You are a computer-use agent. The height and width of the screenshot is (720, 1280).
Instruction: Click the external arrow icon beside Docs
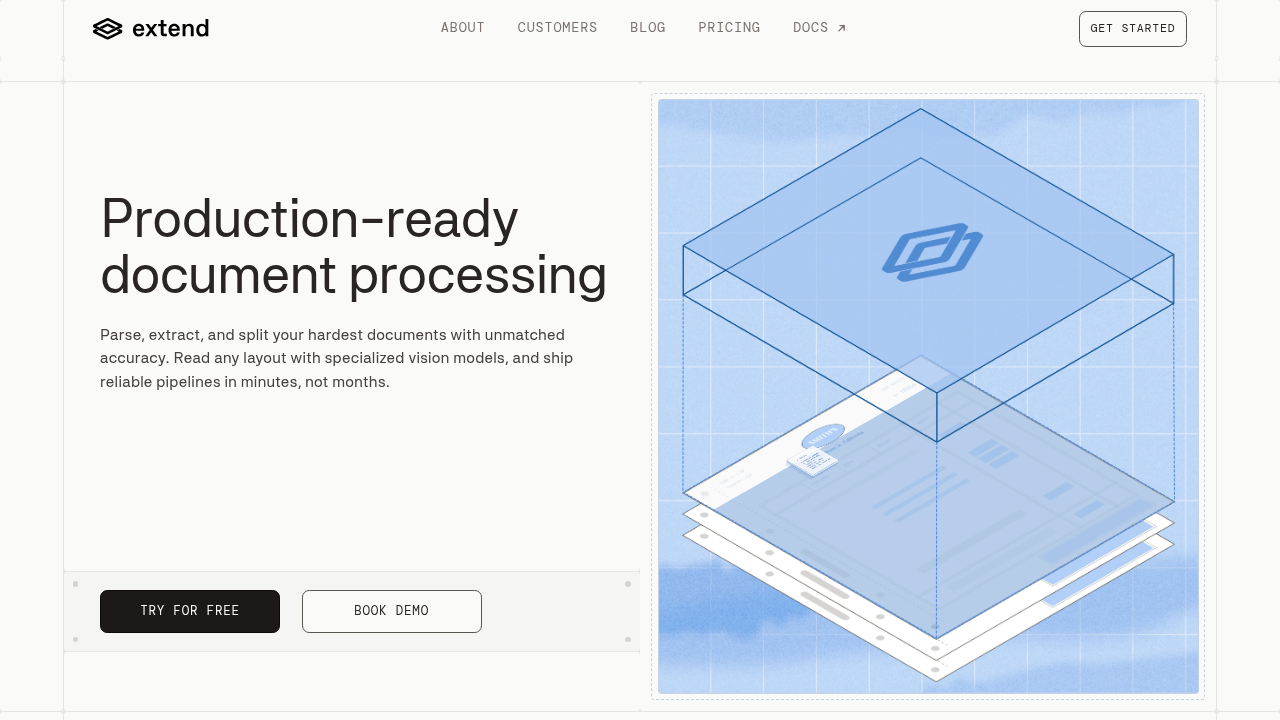tap(842, 28)
